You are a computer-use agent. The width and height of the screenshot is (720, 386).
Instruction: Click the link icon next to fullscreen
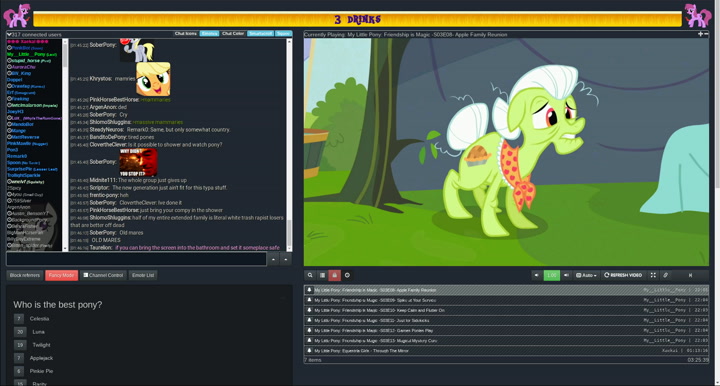click(665, 275)
